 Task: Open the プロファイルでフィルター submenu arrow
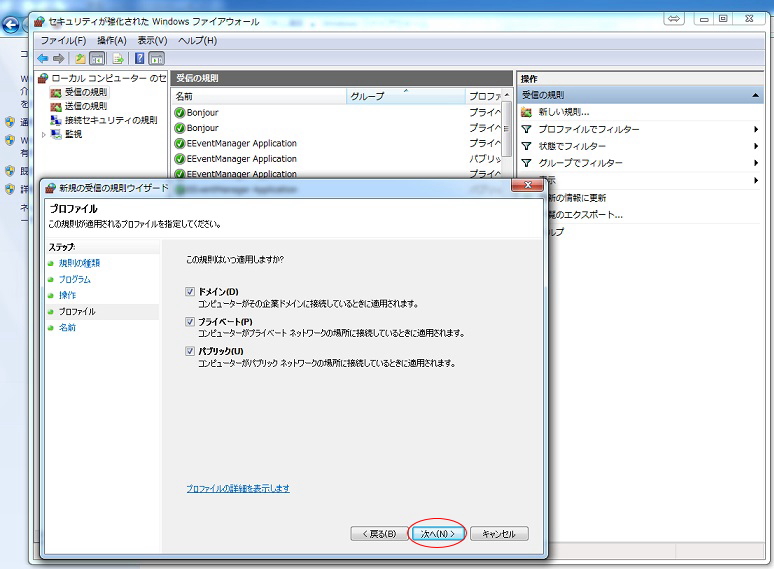[x=756, y=129]
